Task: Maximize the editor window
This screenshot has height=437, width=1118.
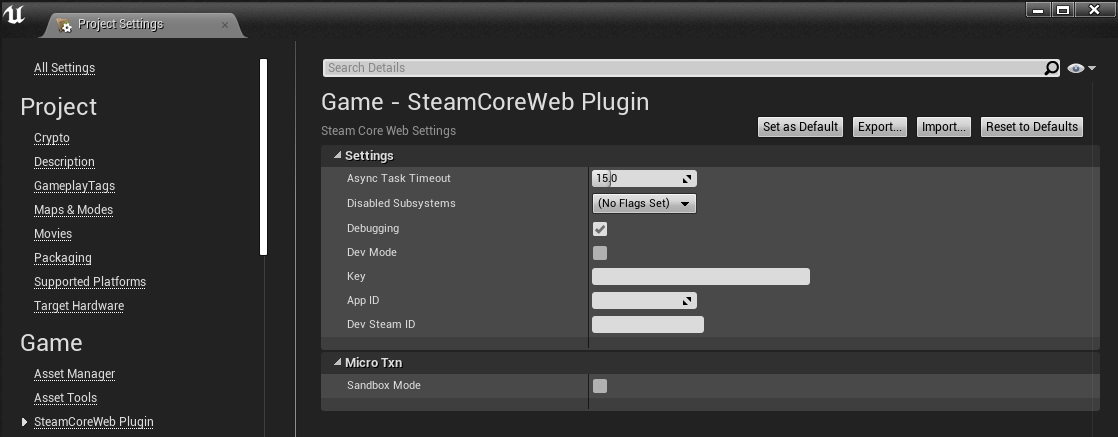Action: click(x=1062, y=10)
